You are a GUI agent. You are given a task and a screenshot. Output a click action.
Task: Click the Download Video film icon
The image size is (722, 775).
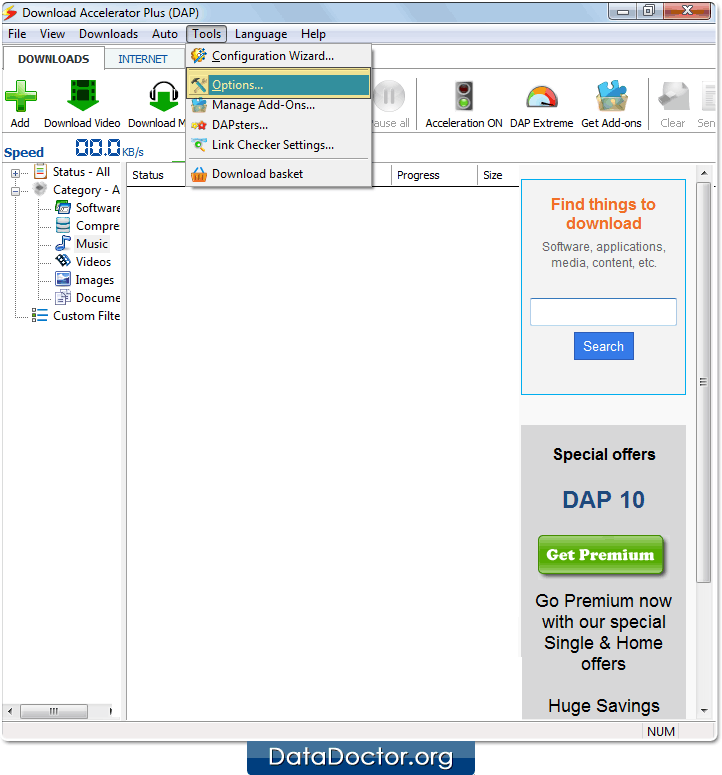(83, 95)
